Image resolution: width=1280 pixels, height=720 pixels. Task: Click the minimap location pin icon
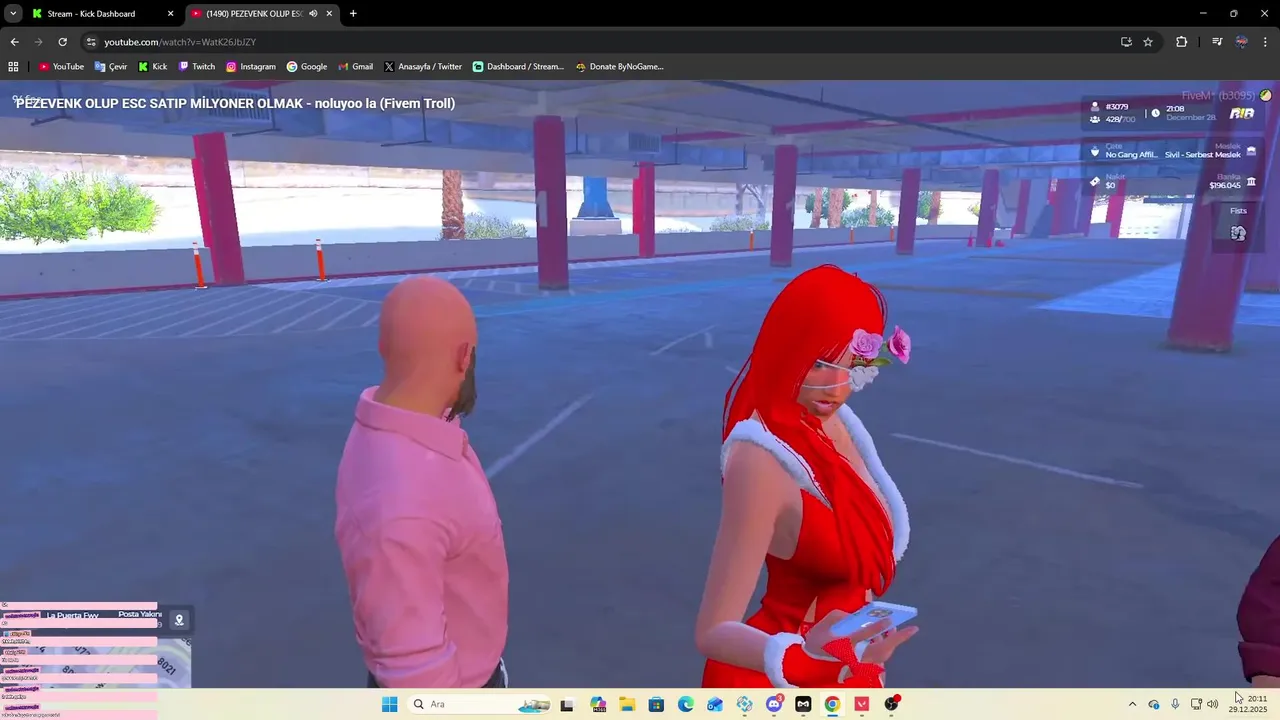[179, 620]
